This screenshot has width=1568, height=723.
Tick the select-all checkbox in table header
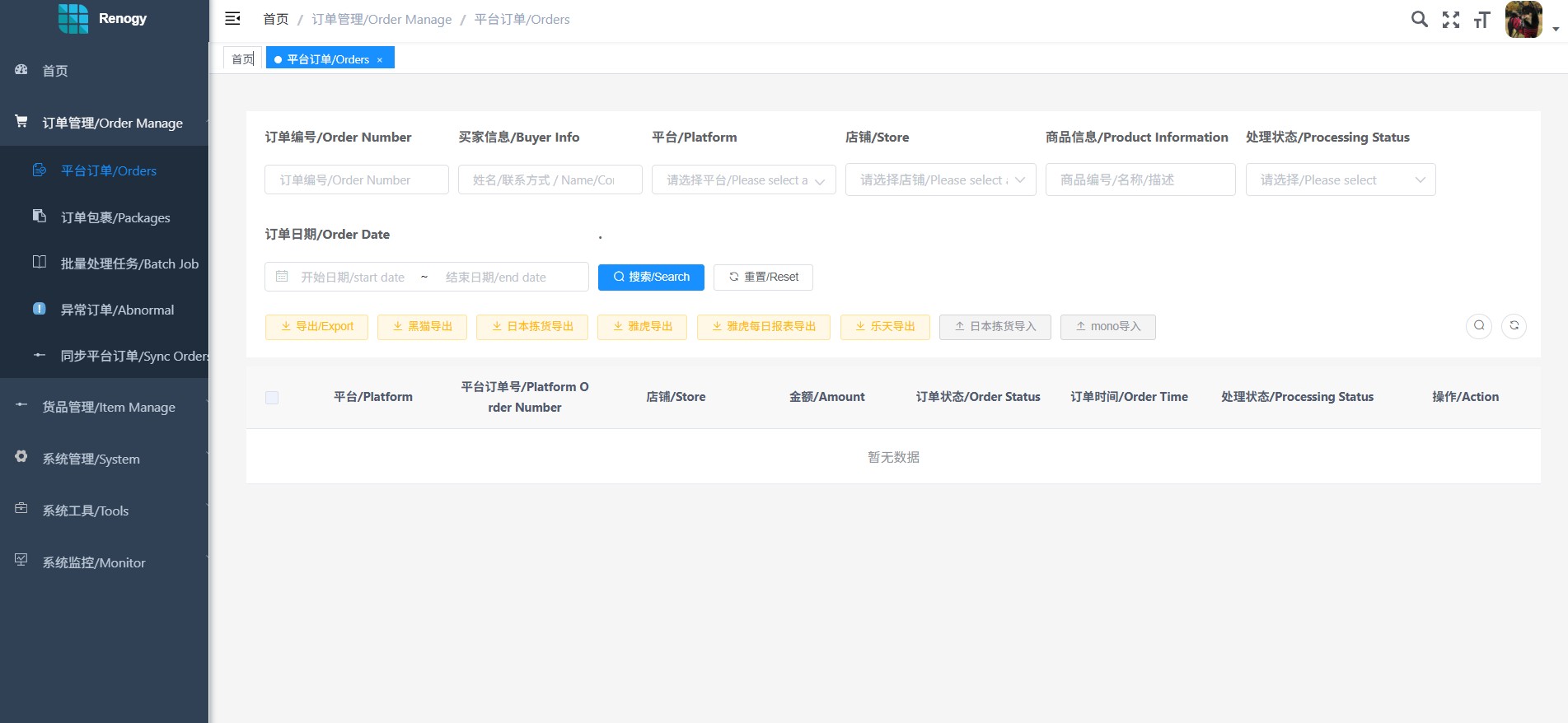pos(272,398)
